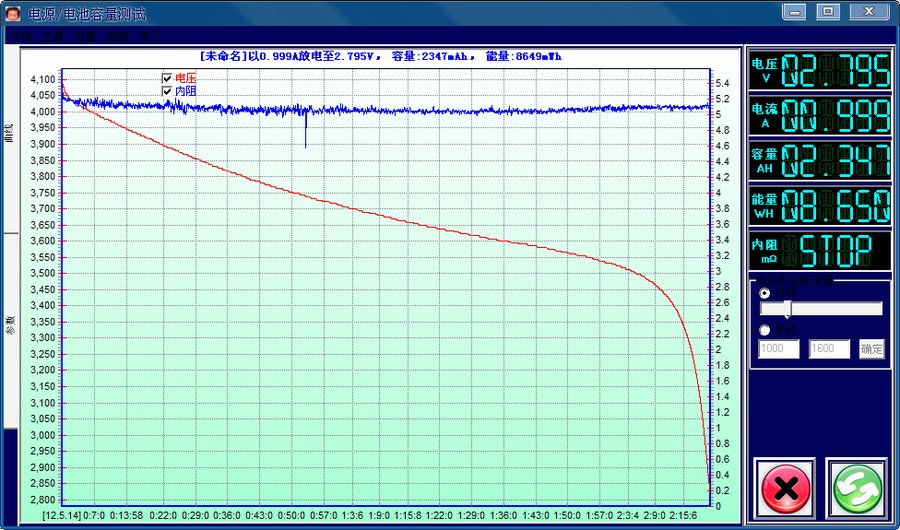Screen dimensions: 900x530
Task: Select the 手动 manual axis radio button
Action: click(x=765, y=330)
